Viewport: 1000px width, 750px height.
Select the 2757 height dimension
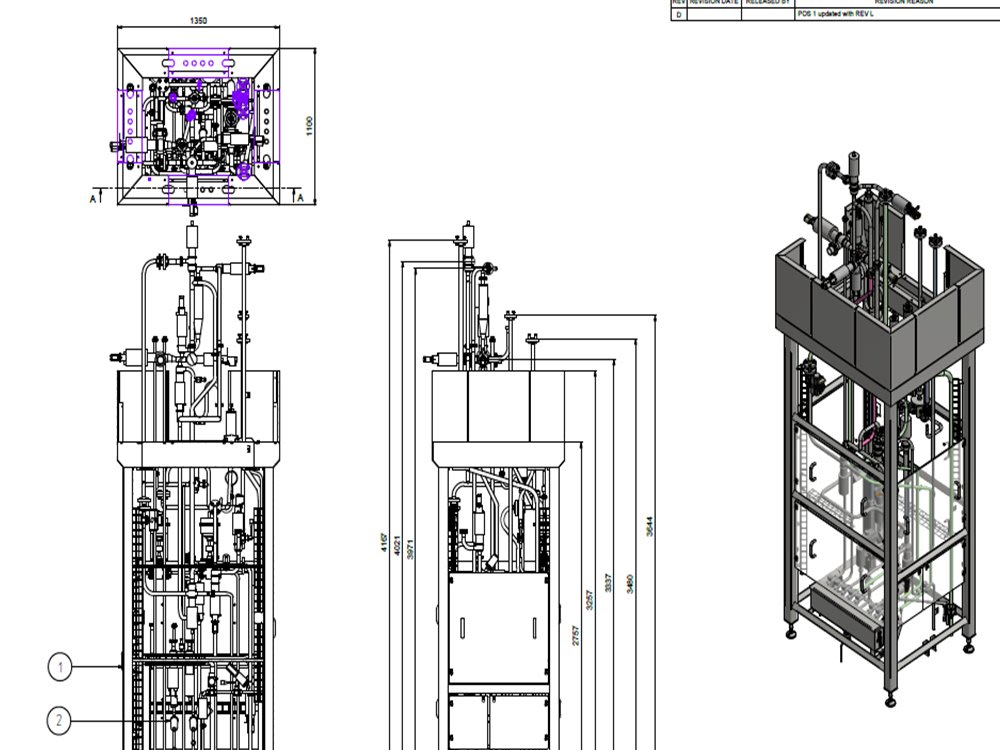coord(575,635)
